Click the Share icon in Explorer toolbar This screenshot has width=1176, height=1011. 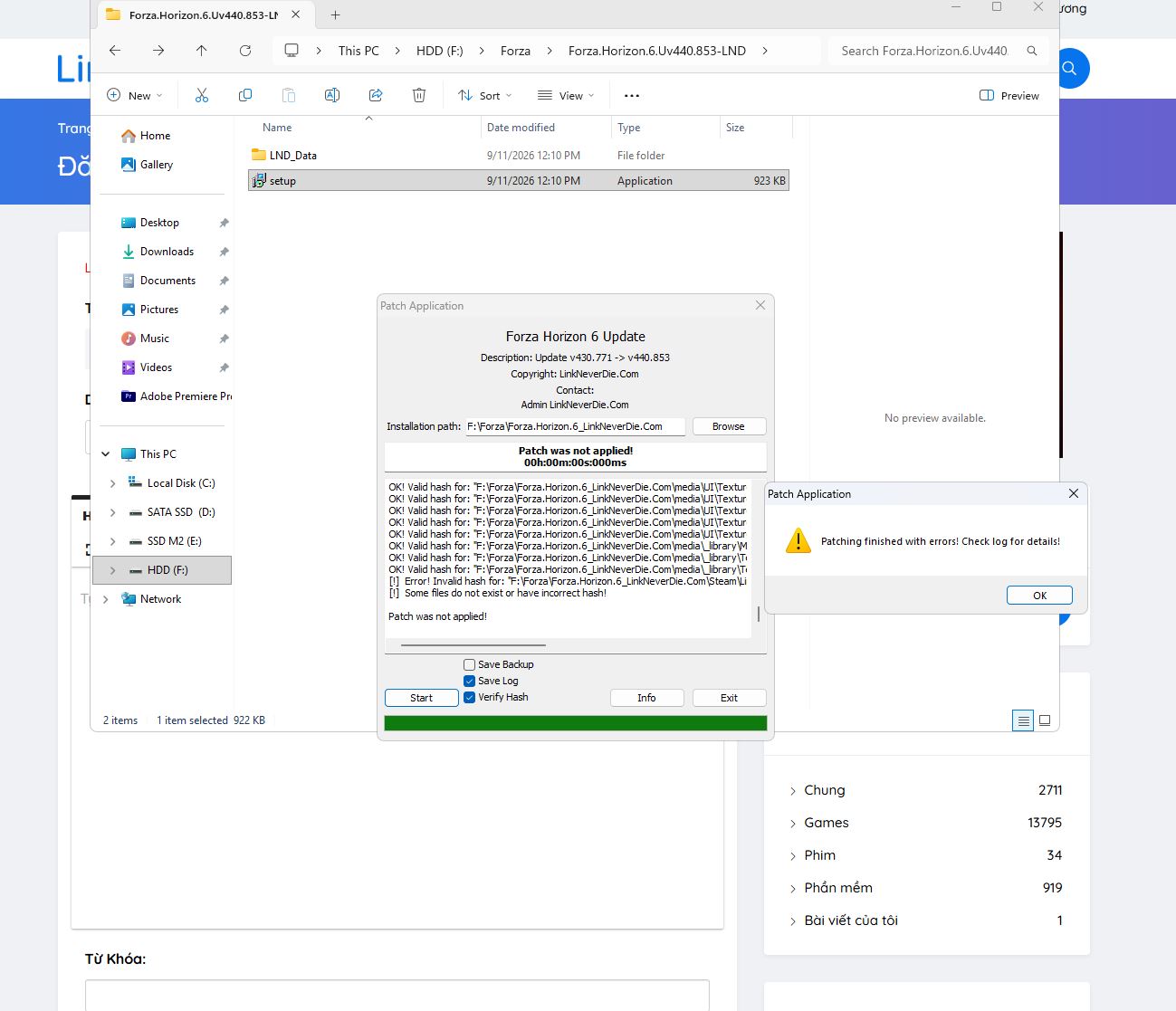click(376, 95)
